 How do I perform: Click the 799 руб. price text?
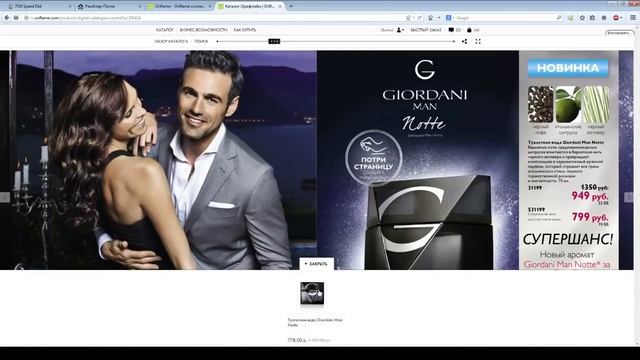click(590, 217)
